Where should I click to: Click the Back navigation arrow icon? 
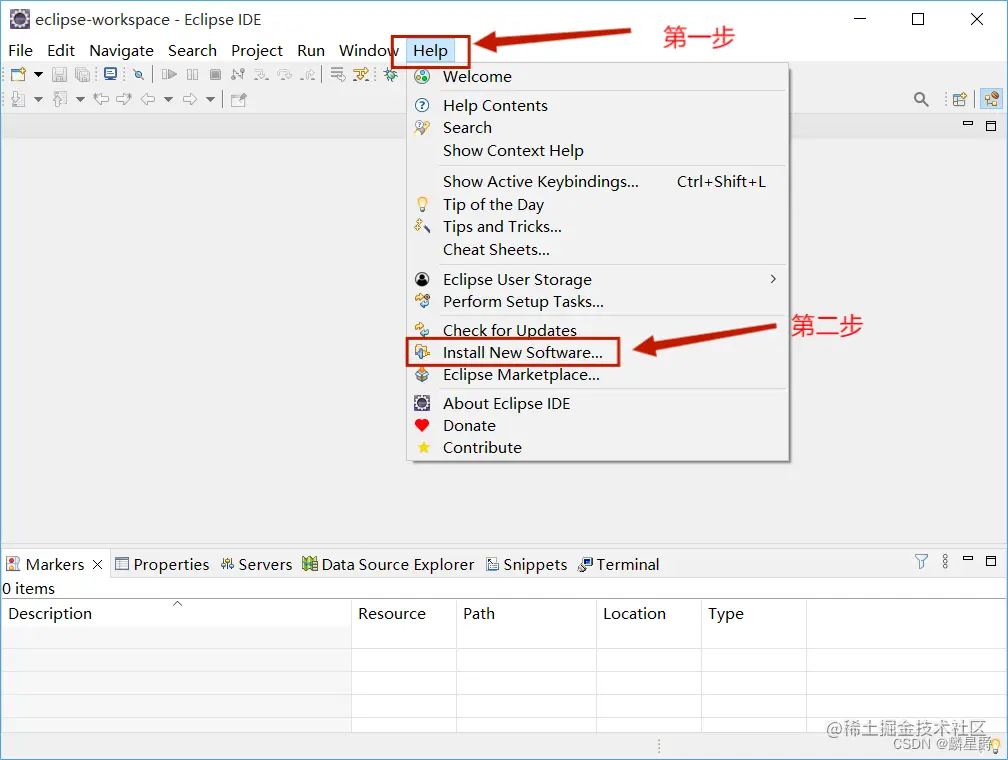pyautogui.click(x=148, y=99)
